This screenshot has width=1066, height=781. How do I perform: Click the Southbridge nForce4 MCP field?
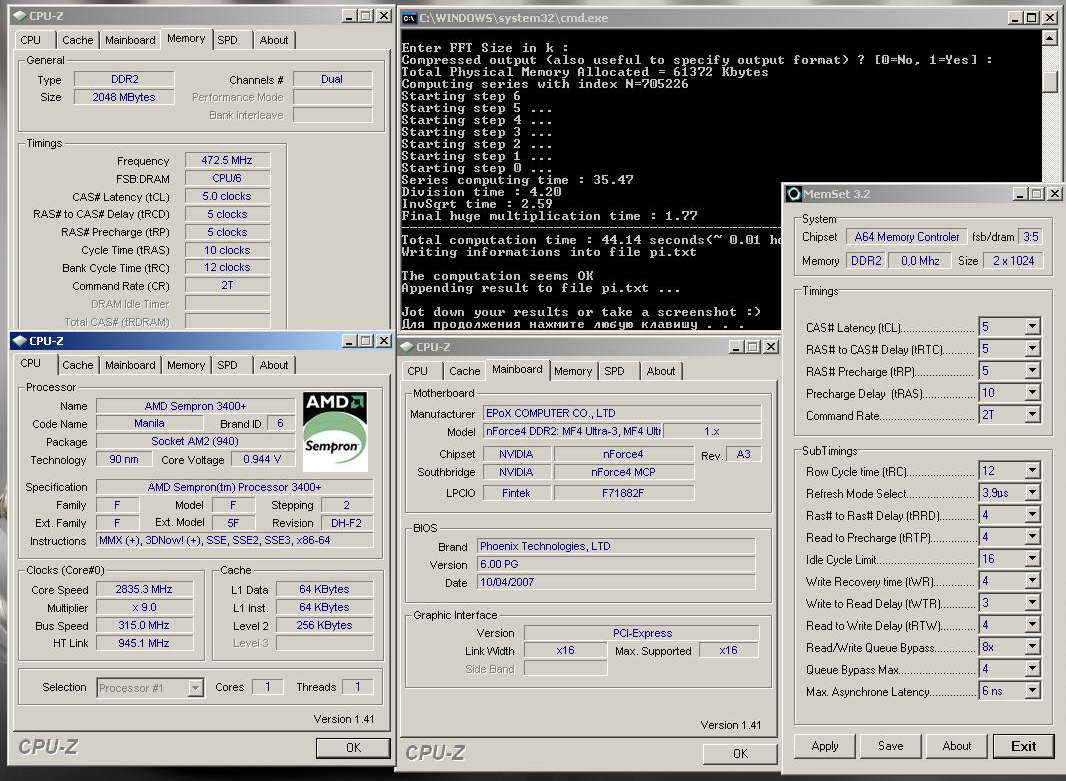623,472
